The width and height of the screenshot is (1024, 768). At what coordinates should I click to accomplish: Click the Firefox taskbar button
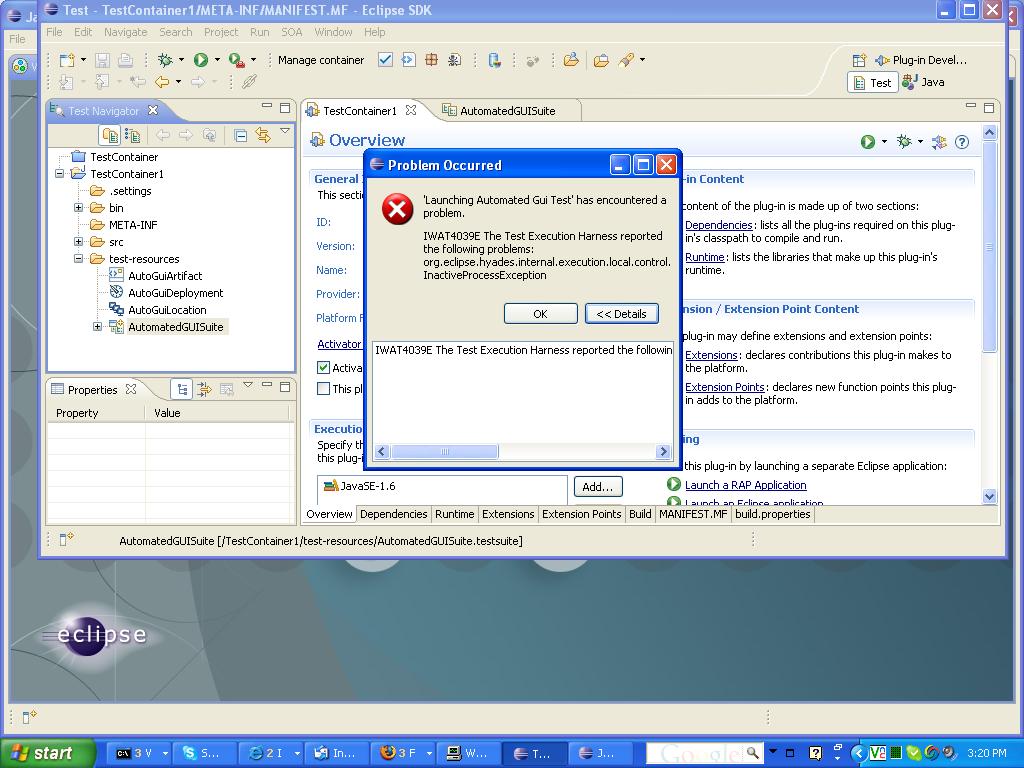[x=403, y=753]
